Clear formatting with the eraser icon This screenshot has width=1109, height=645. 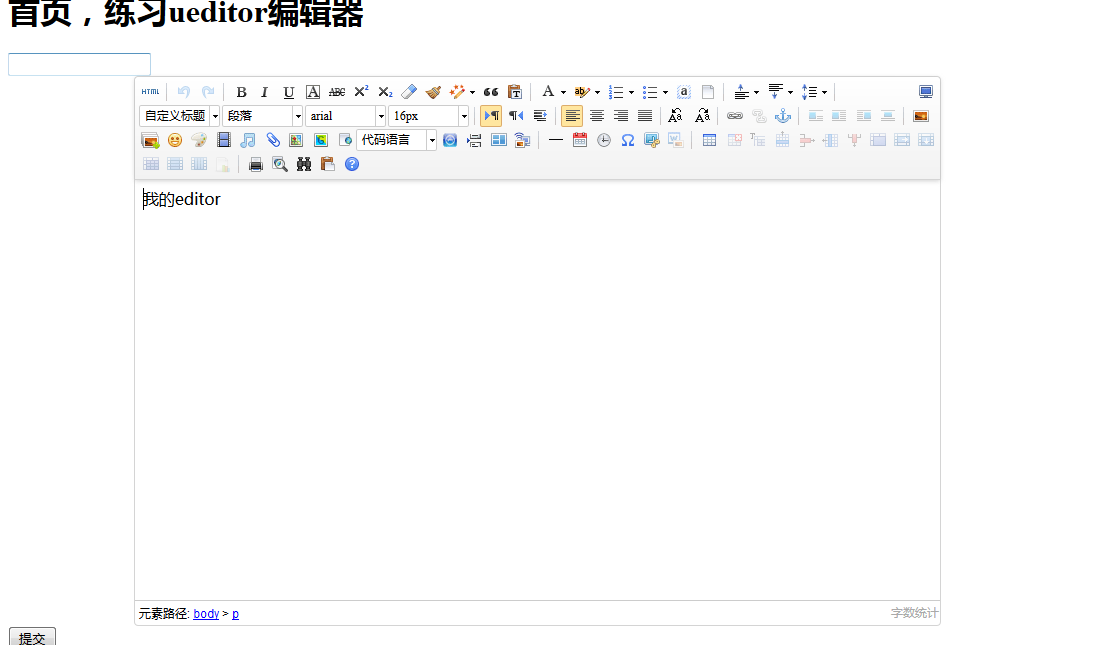(409, 92)
